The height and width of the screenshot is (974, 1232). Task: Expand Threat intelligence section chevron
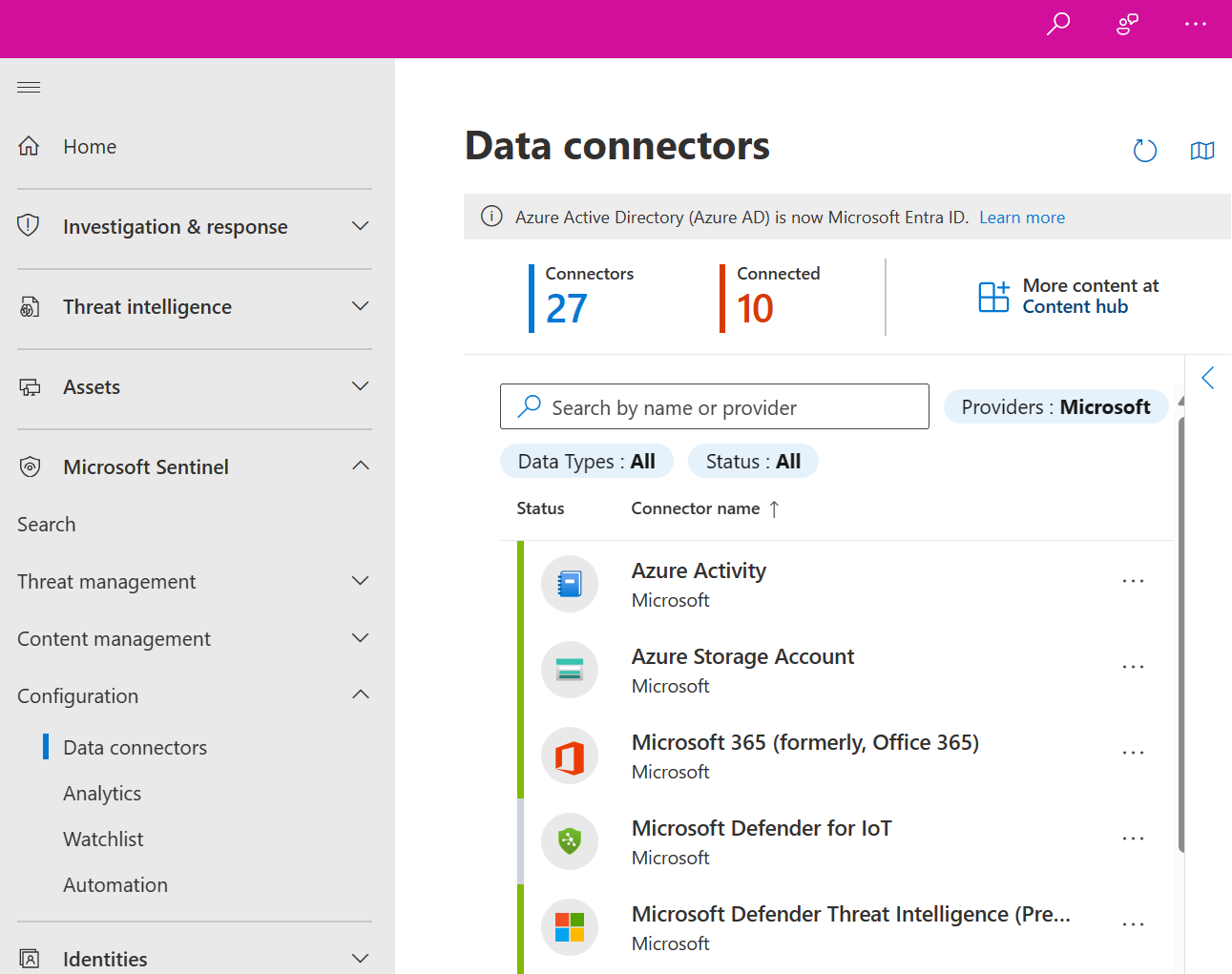(x=360, y=306)
